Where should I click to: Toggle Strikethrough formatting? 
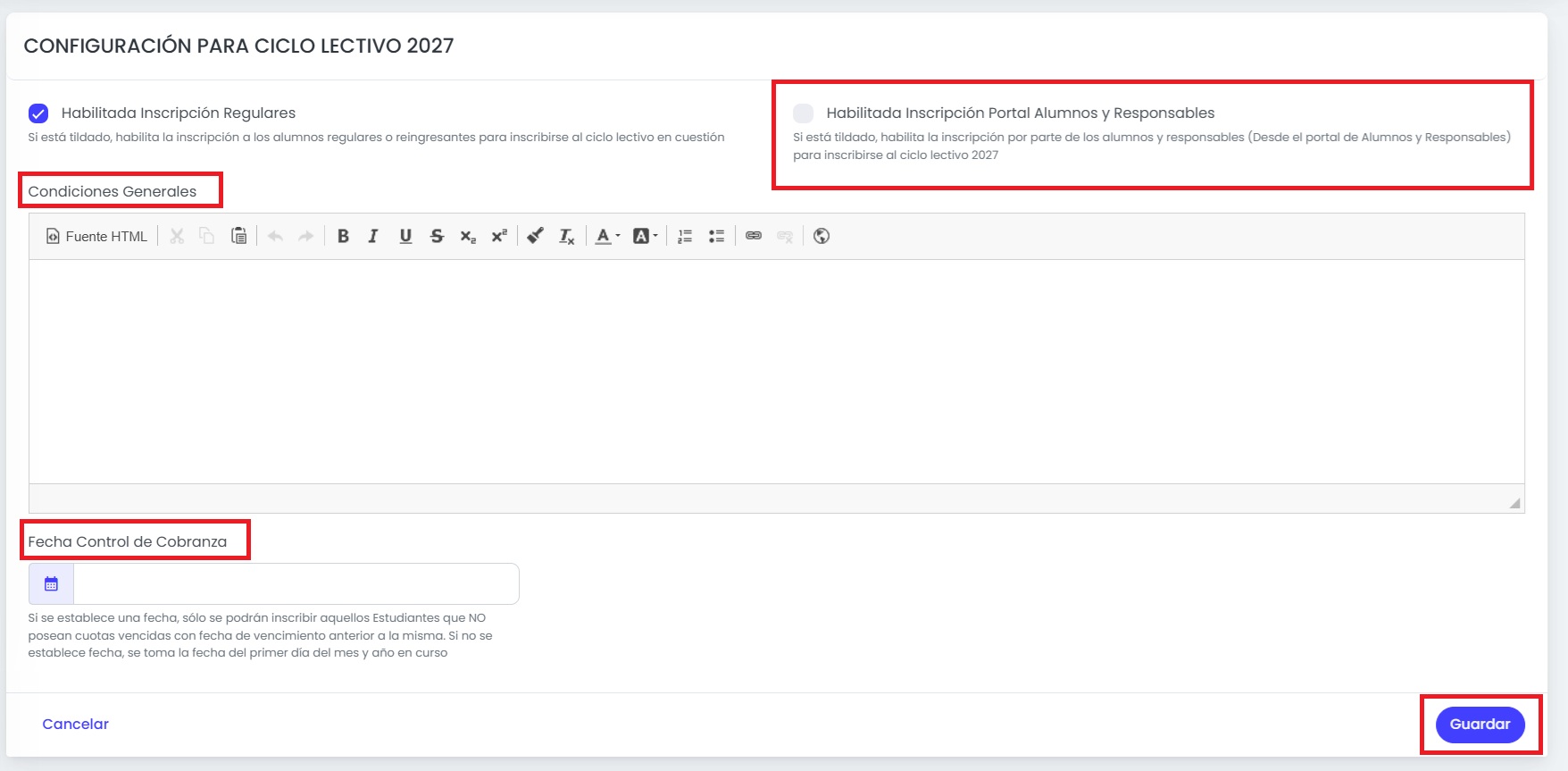[437, 236]
